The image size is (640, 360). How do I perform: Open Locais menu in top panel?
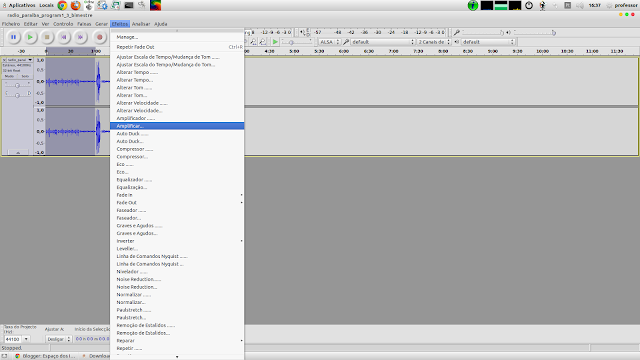point(46,5)
